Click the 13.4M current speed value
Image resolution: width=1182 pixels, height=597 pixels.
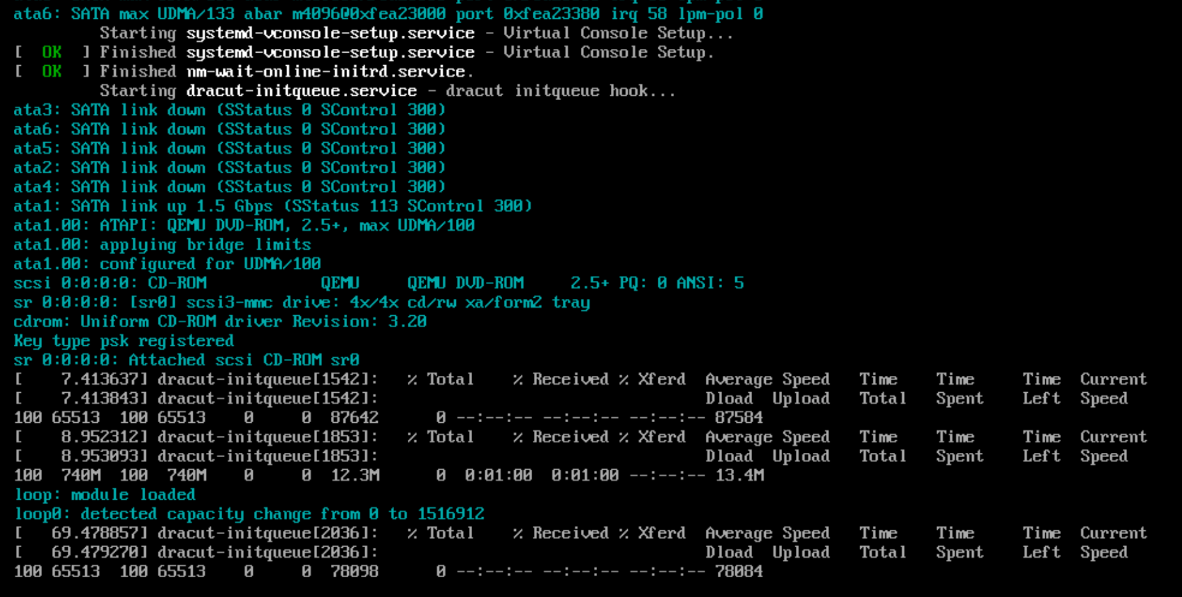(x=739, y=476)
